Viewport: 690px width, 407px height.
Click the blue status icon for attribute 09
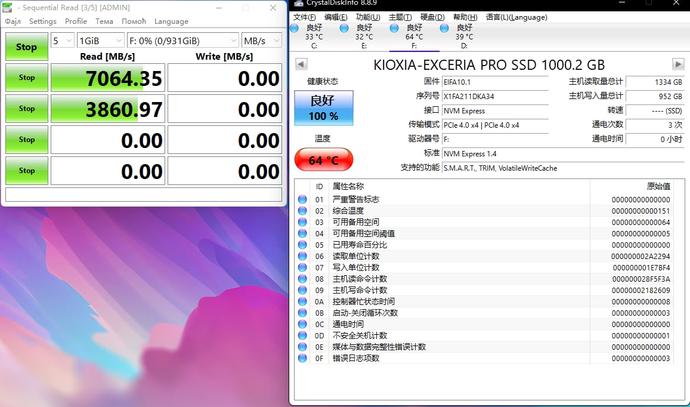pos(302,290)
